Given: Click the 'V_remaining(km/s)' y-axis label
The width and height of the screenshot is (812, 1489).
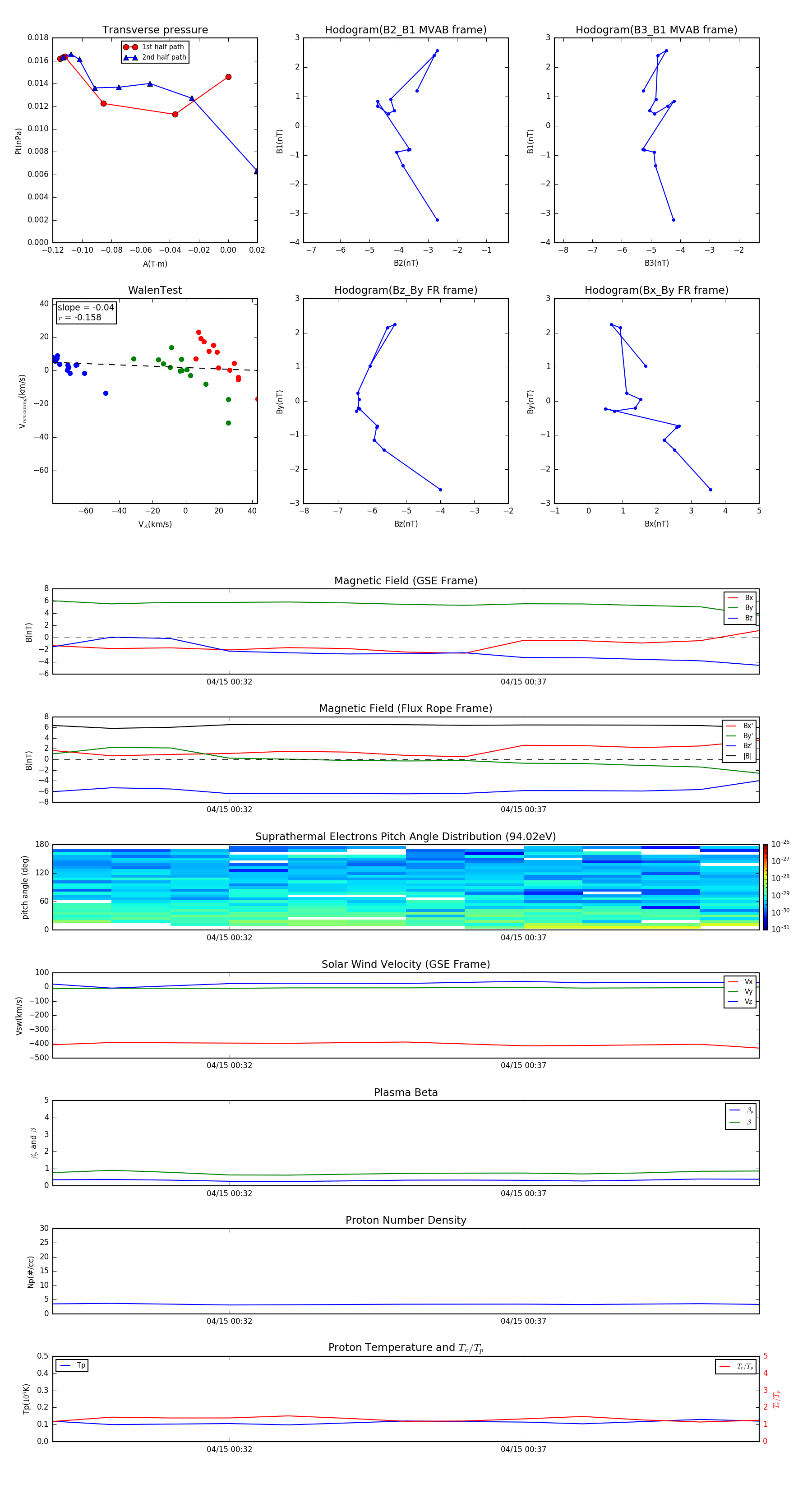Looking at the screenshot, I should point(22,401).
